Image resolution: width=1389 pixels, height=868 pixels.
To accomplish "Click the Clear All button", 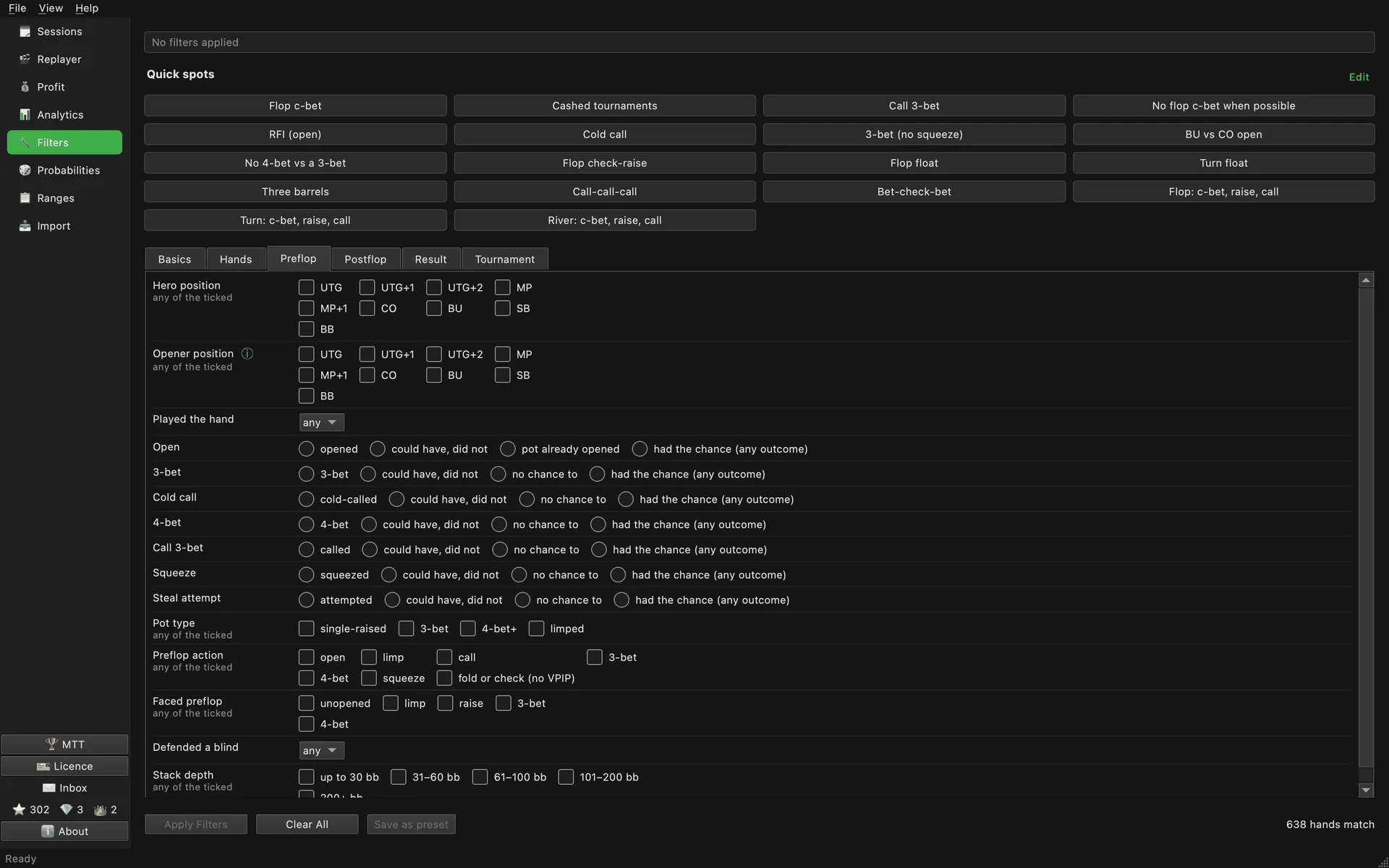I will click(307, 825).
